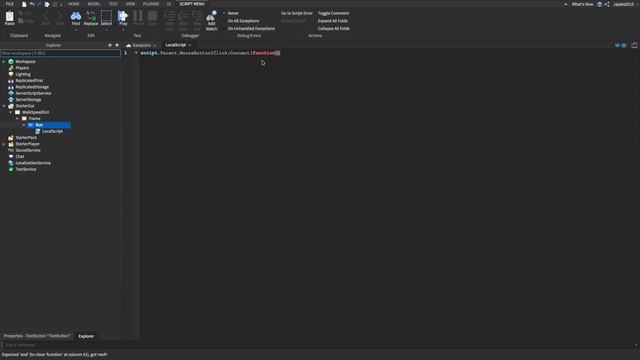
Task: Switch to the PLUGINS ribbon tab
Action: pyautogui.click(x=151, y=4)
